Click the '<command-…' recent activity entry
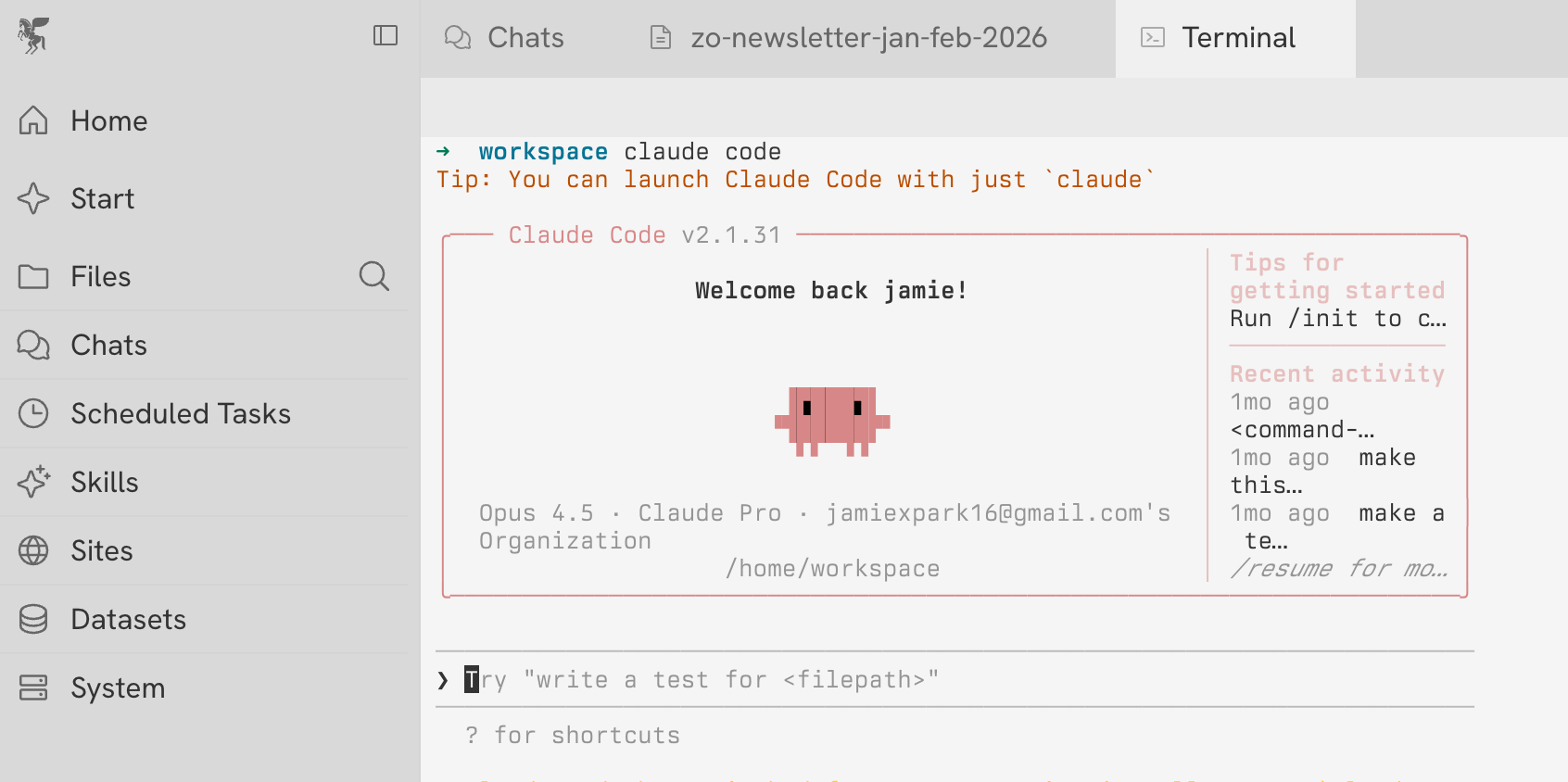The image size is (1568, 782). (1302, 429)
